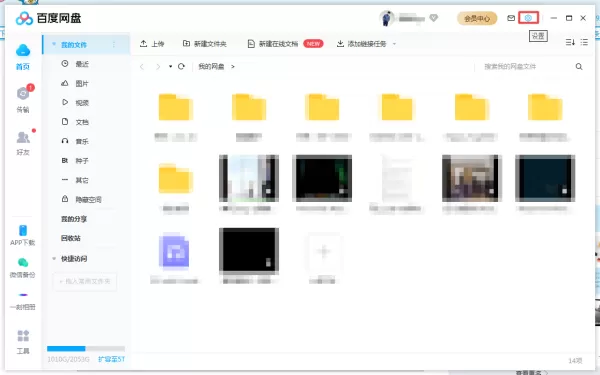Viewport: 600px width, 375px height.
Task: Open the 设置 gear icon
Action: [x=528, y=18]
